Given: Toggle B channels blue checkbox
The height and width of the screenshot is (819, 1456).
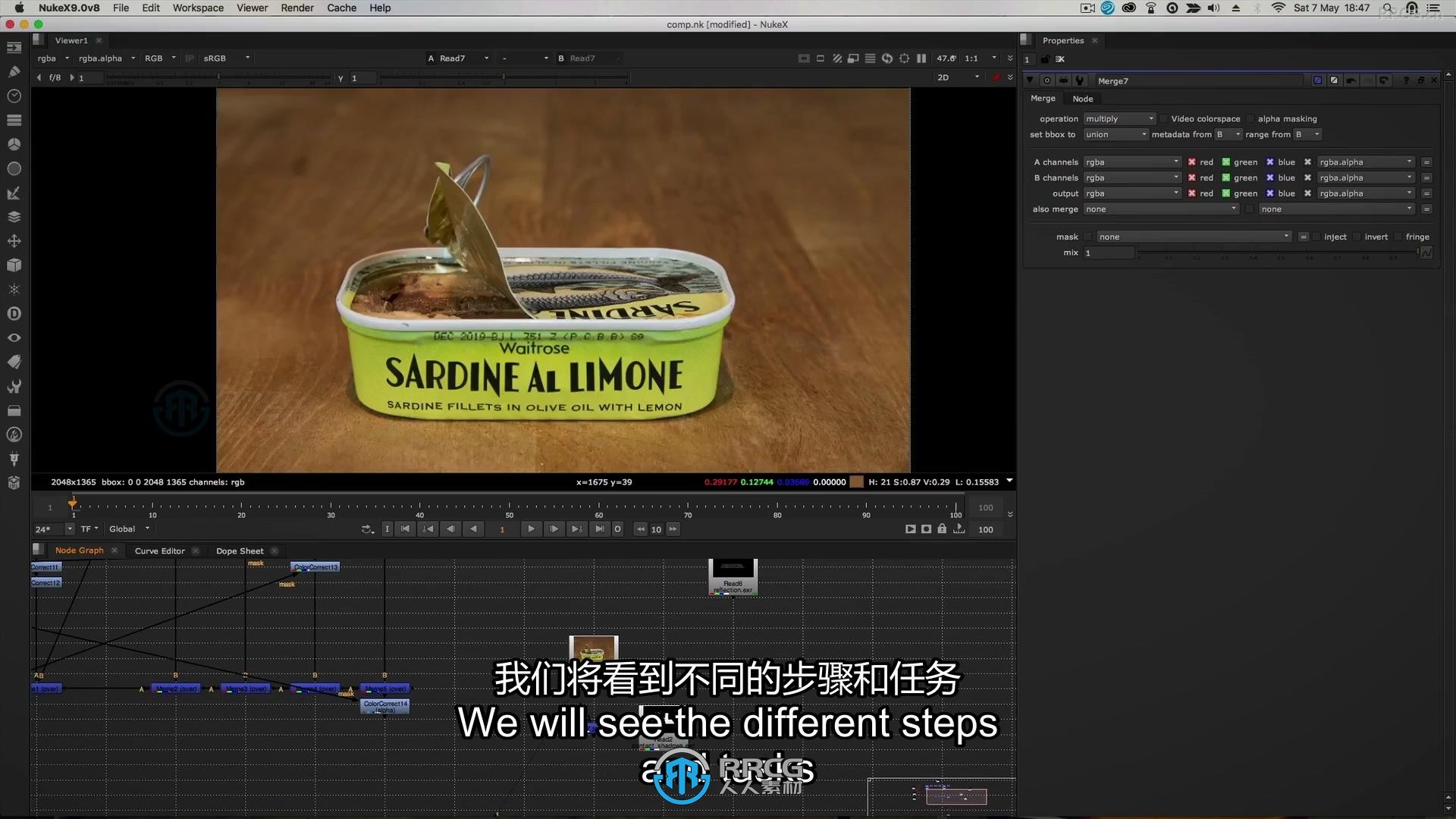Looking at the screenshot, I should tap(1270, 178).
